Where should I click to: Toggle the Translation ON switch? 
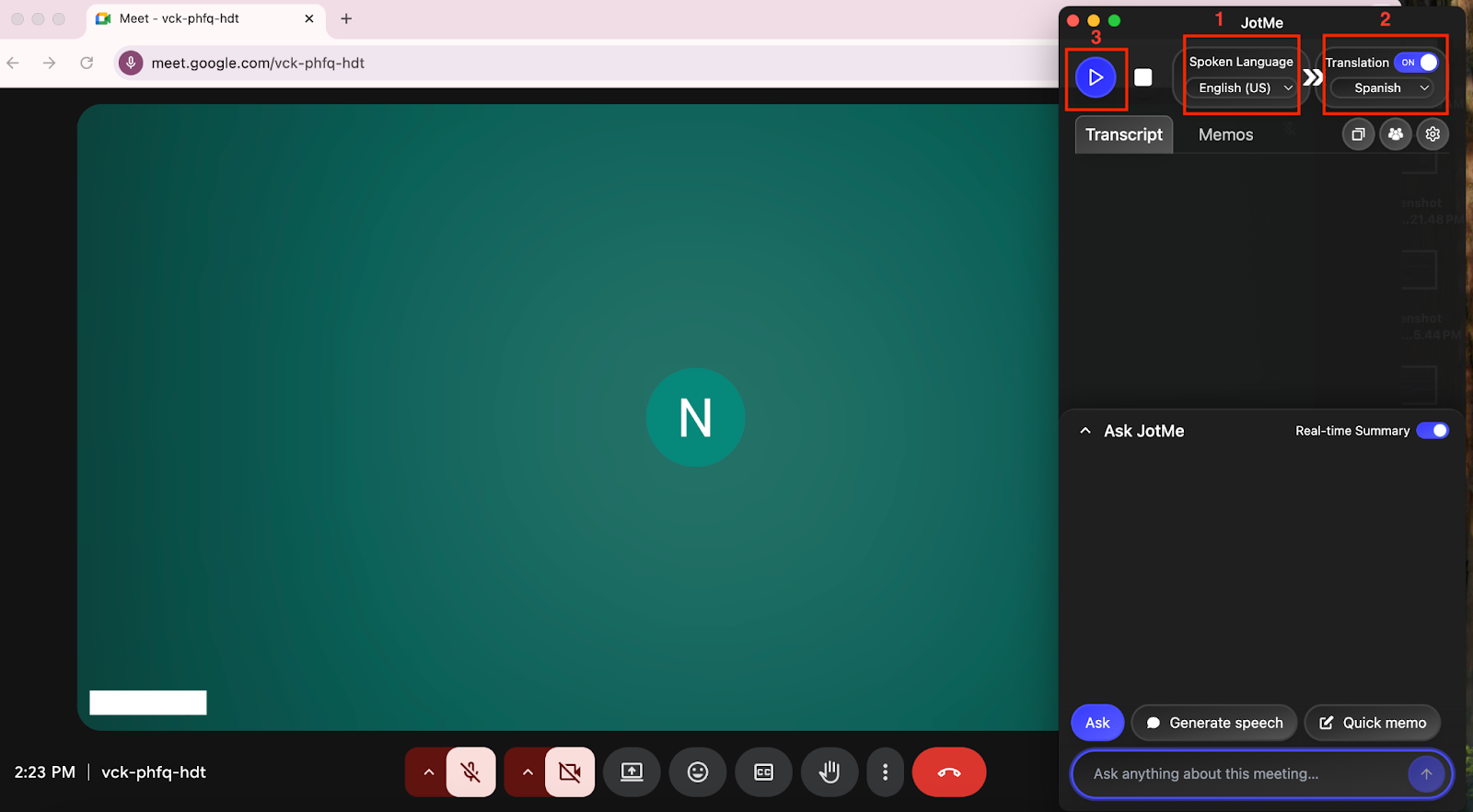pos(1416,62)
